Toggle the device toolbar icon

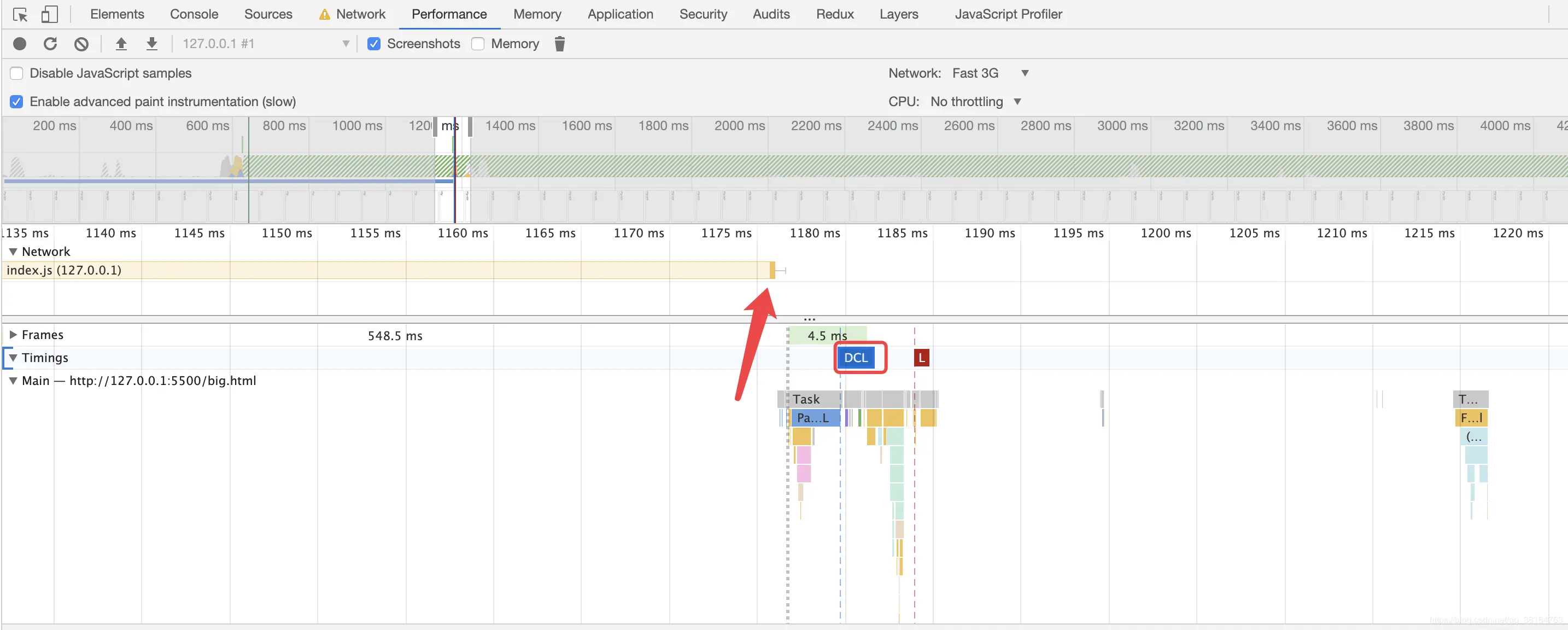(49, 15)
